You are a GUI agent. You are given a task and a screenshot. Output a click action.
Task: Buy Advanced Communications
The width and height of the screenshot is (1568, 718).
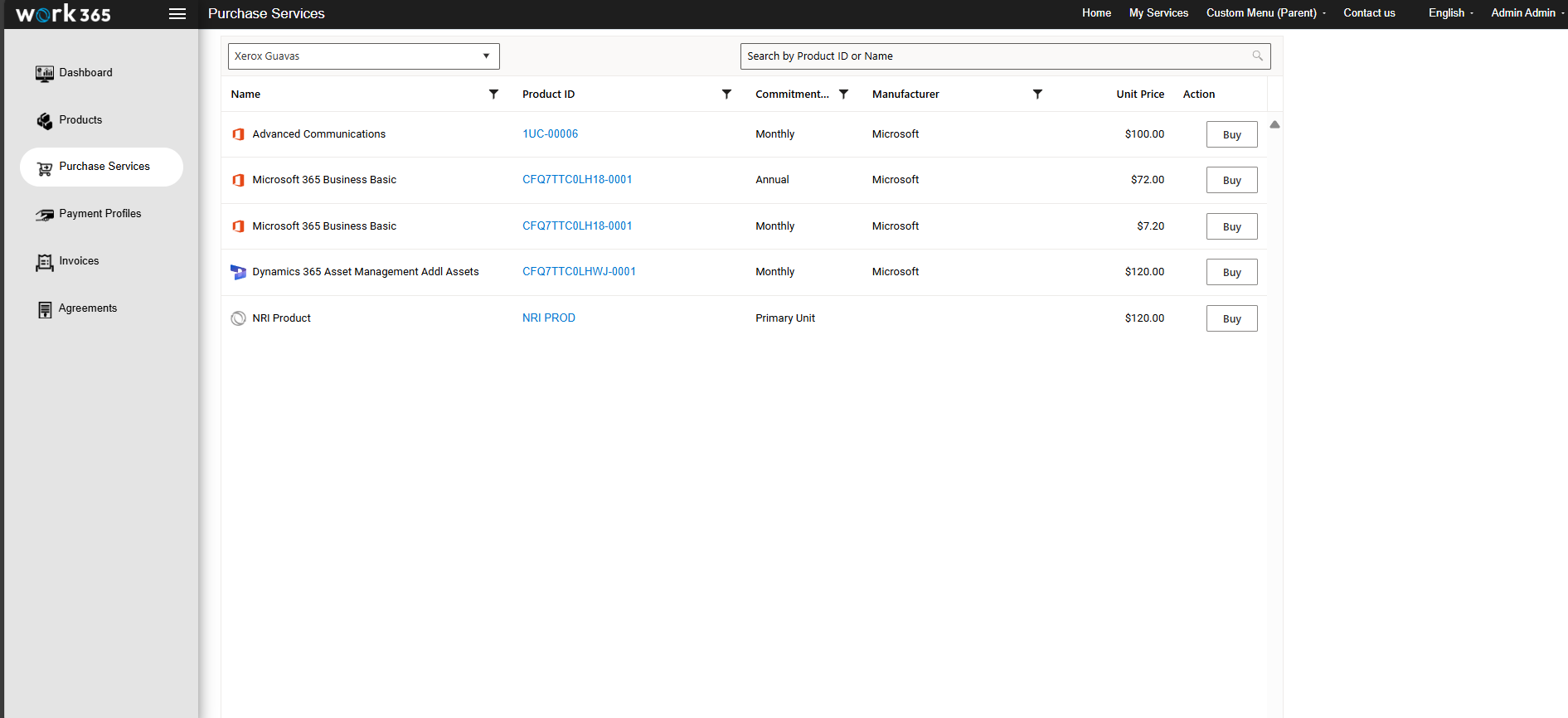[1231, 134]
